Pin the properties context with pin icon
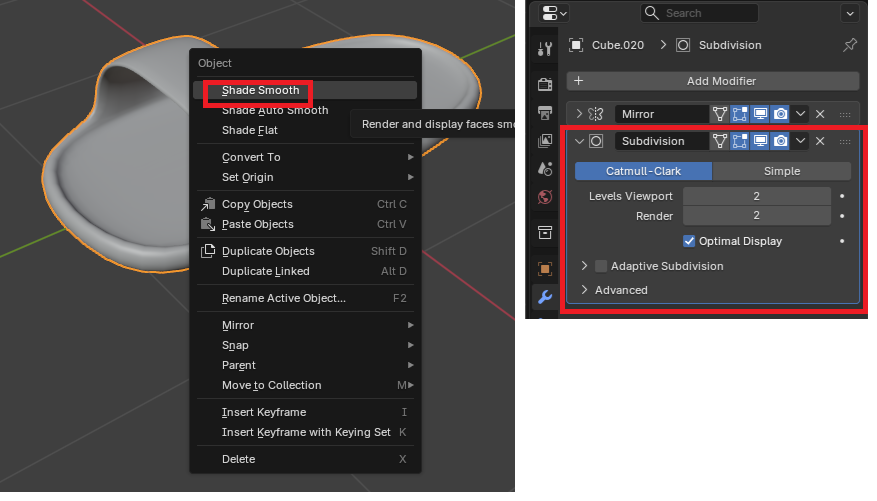This screenshot has height=501, width=877. (x=850, y=45)
